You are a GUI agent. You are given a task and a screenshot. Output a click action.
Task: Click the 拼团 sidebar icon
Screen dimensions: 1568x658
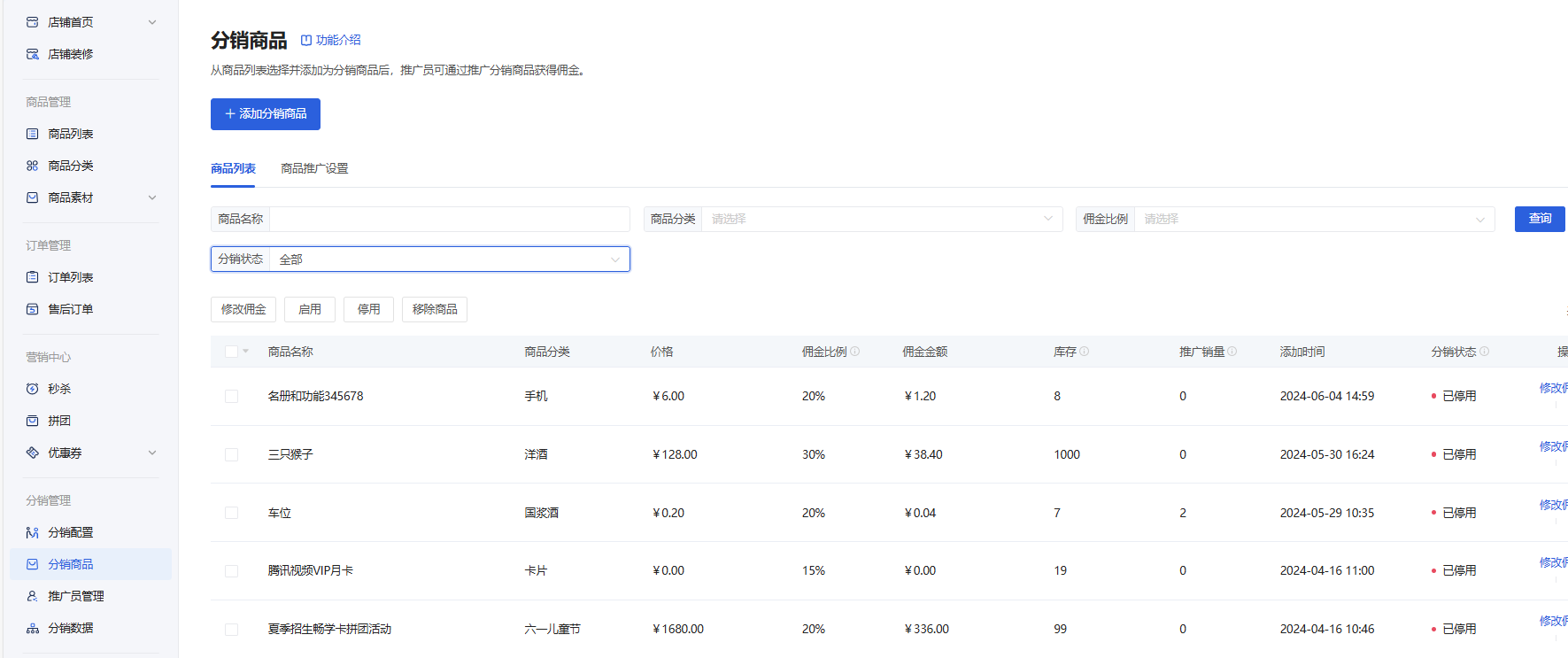[x=33, y=421]
